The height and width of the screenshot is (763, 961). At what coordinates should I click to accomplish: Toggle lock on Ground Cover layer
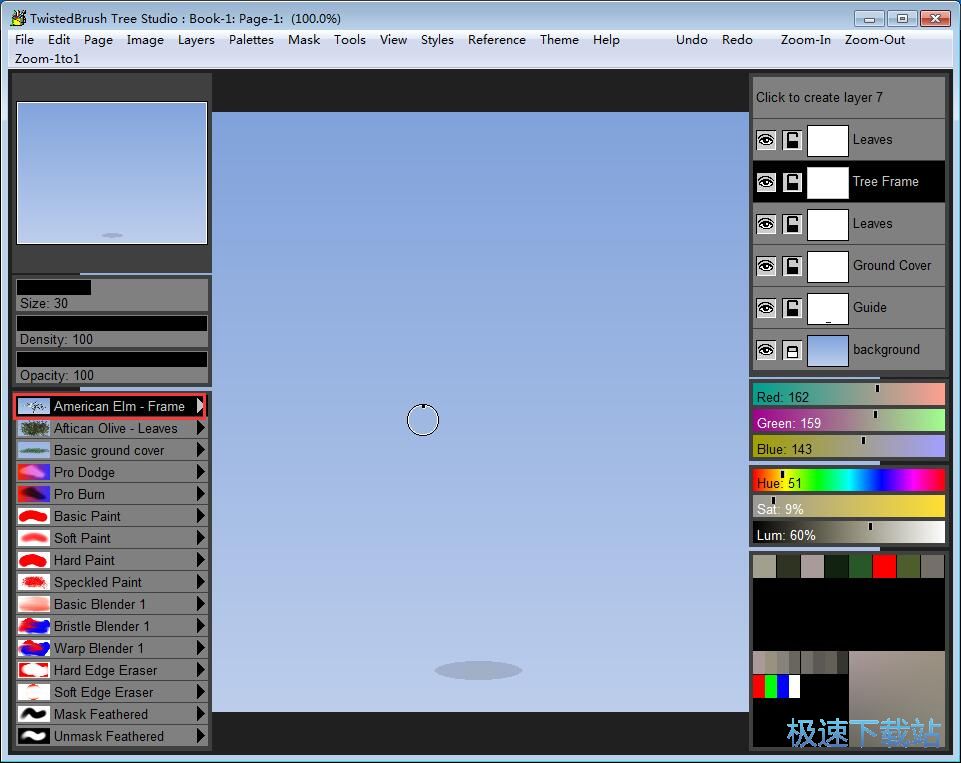point(792,266)
